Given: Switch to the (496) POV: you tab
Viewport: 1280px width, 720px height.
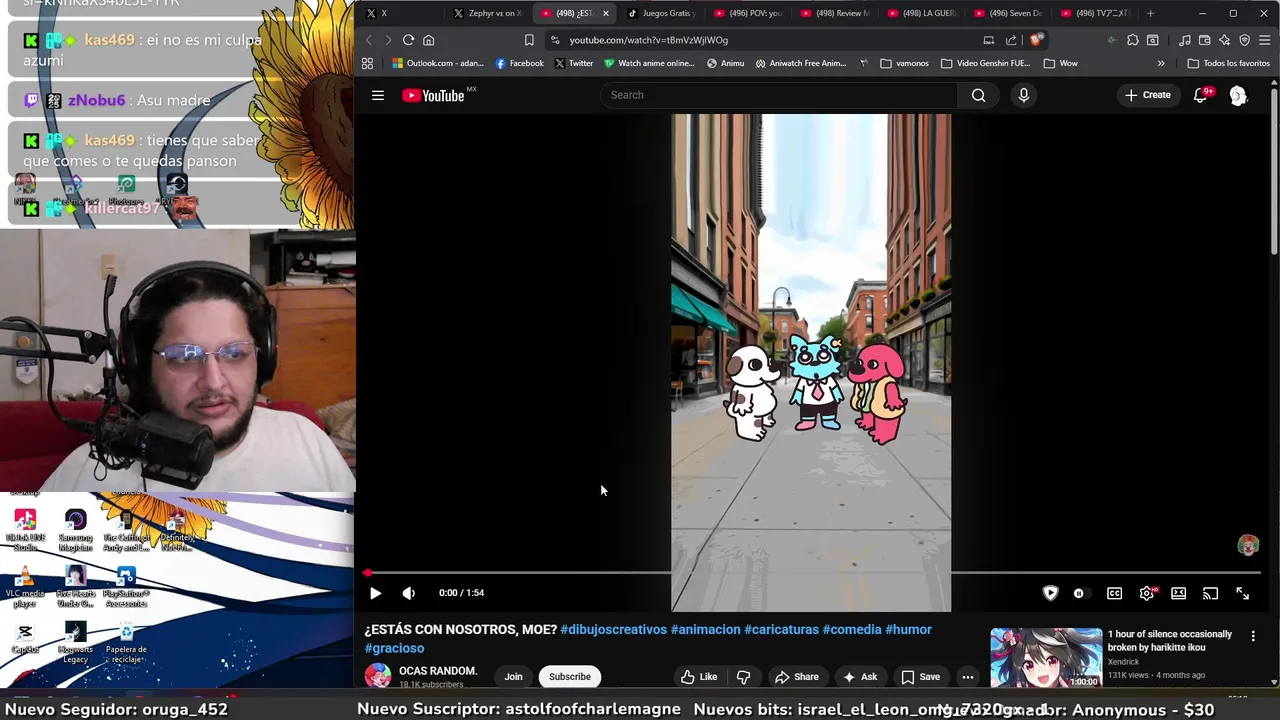Looking at the screenshot, I should pyautogui.click(x=748, y=13).
